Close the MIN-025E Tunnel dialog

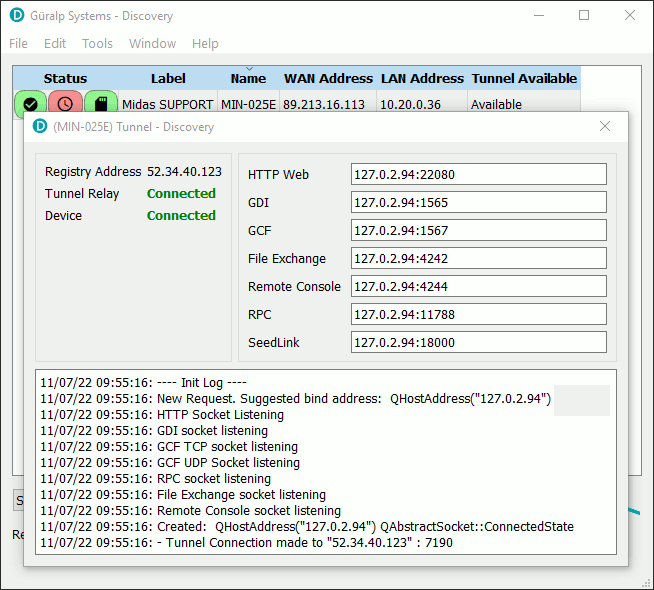coord(605,126)
